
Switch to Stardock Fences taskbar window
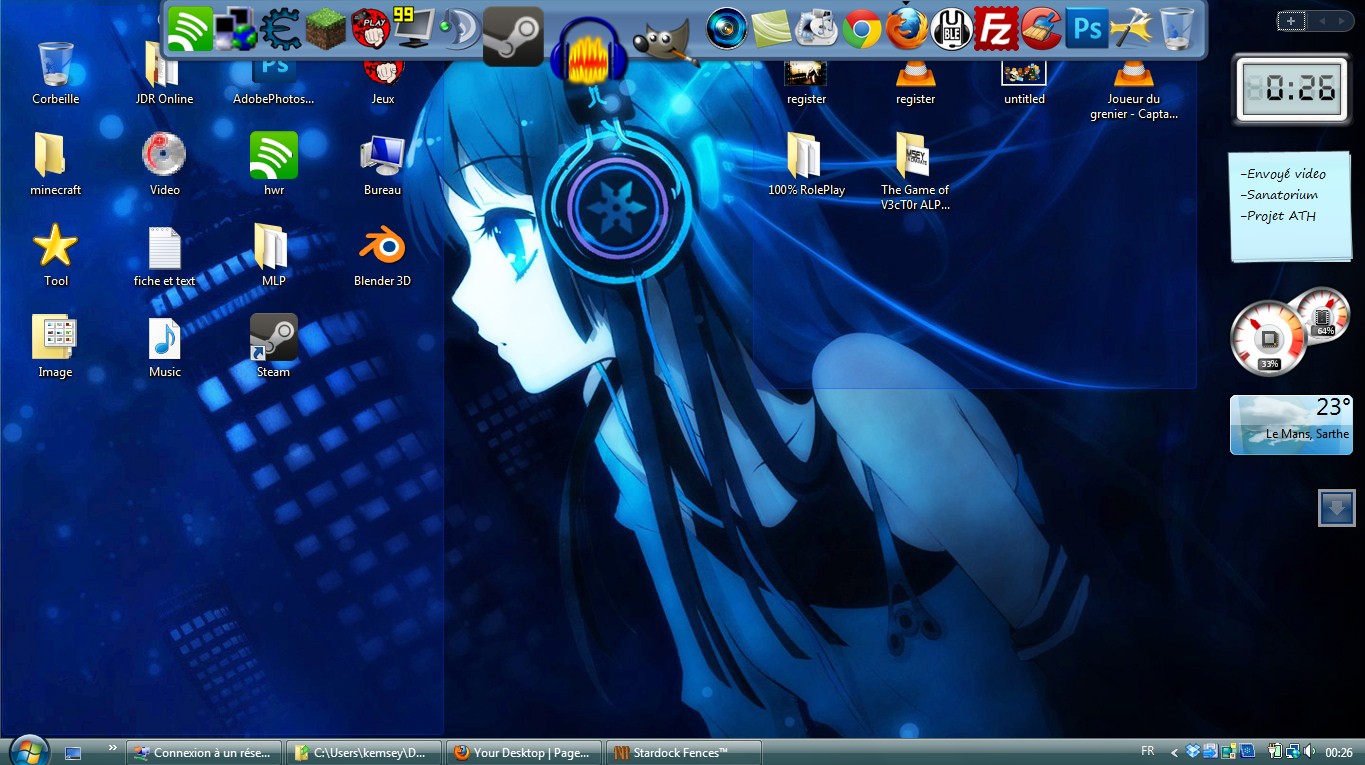[684, 752]
